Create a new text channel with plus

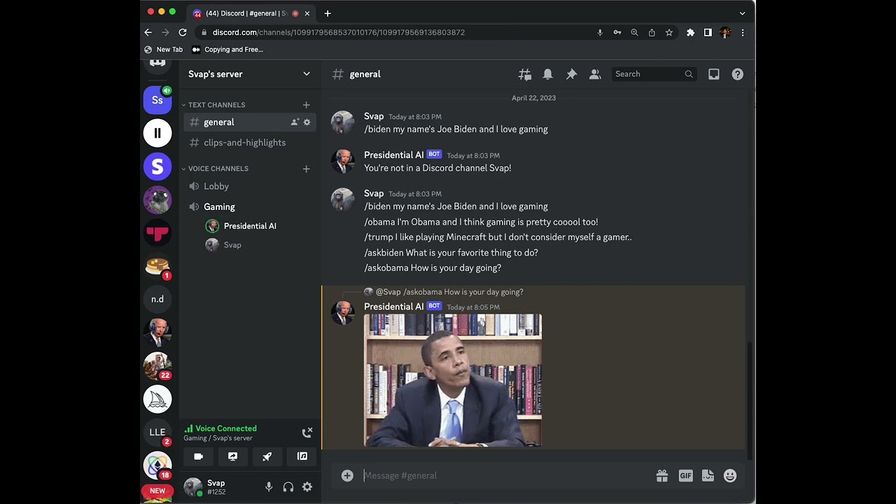[306, 105]
